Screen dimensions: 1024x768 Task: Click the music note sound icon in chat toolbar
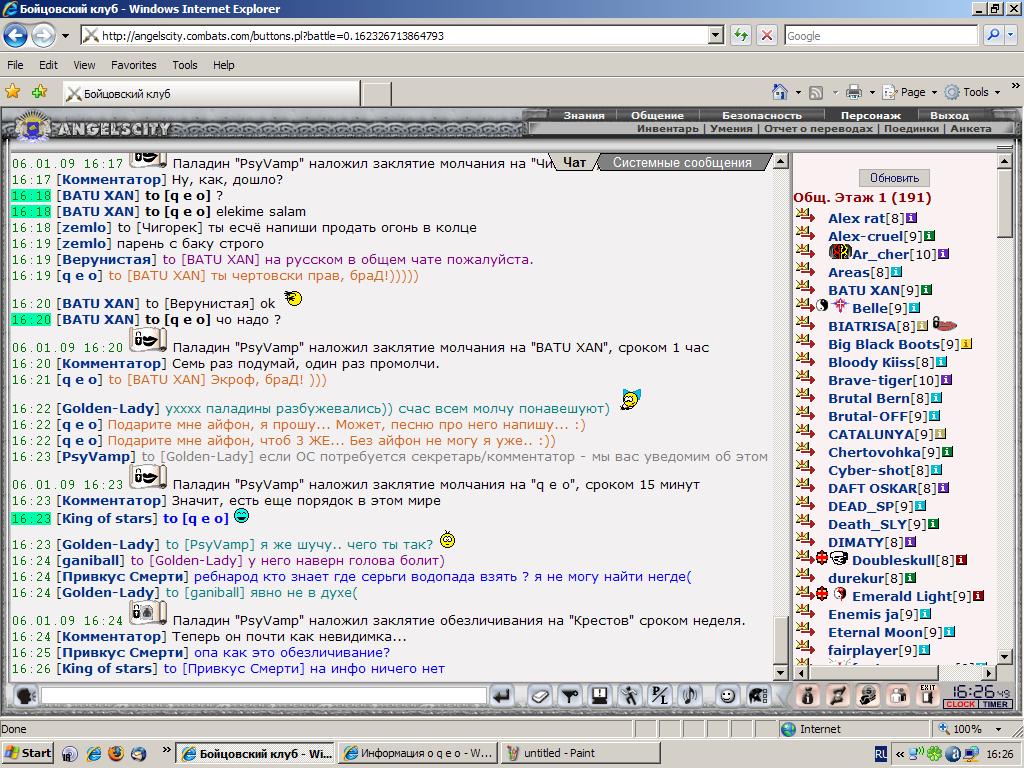tap(690, 696)
